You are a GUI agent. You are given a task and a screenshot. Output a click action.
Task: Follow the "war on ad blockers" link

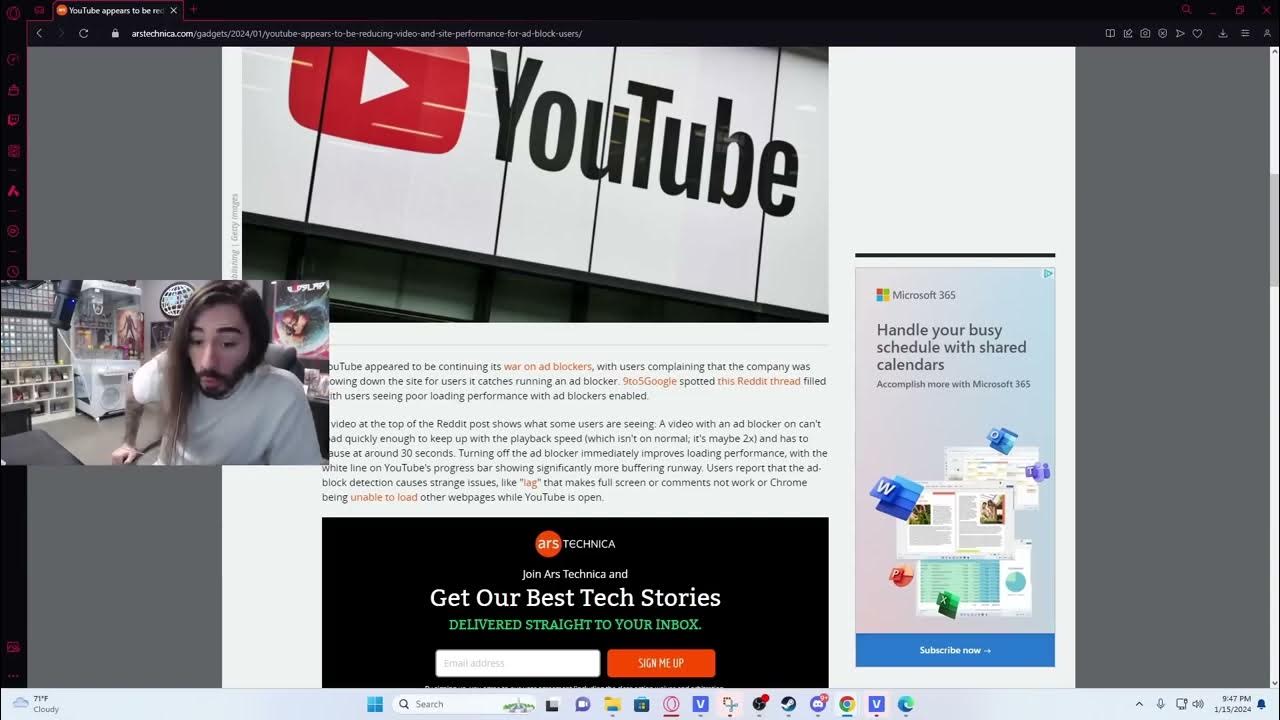click(547, 366)
